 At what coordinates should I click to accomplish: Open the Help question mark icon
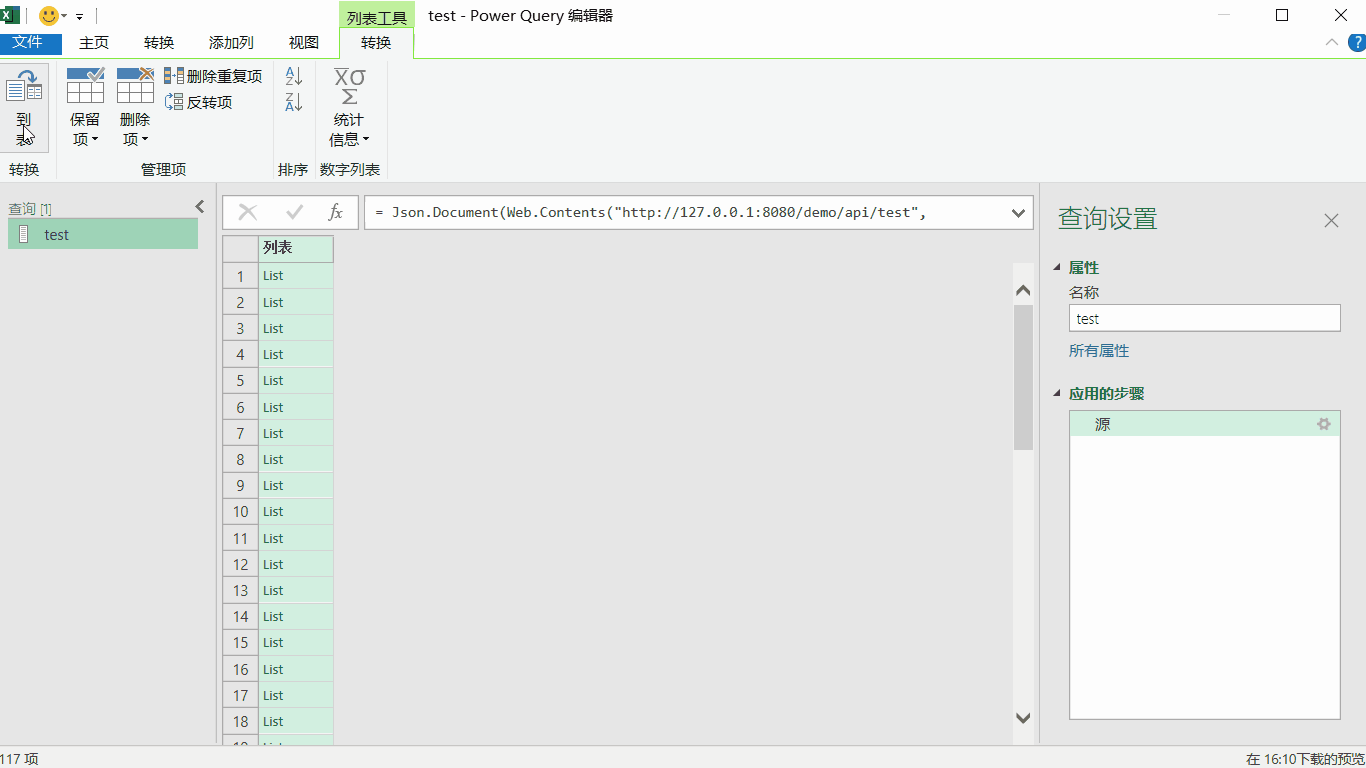[x=1356, y=42]
